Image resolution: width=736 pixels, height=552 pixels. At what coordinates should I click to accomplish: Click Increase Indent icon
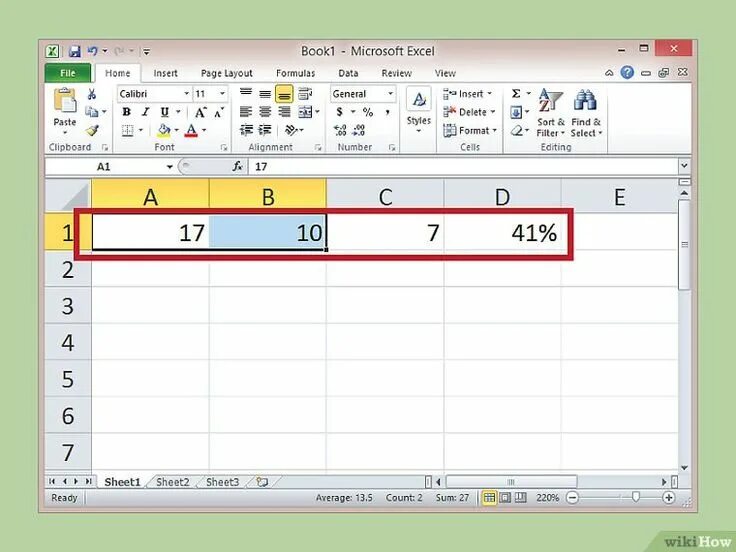pos(265,130)
